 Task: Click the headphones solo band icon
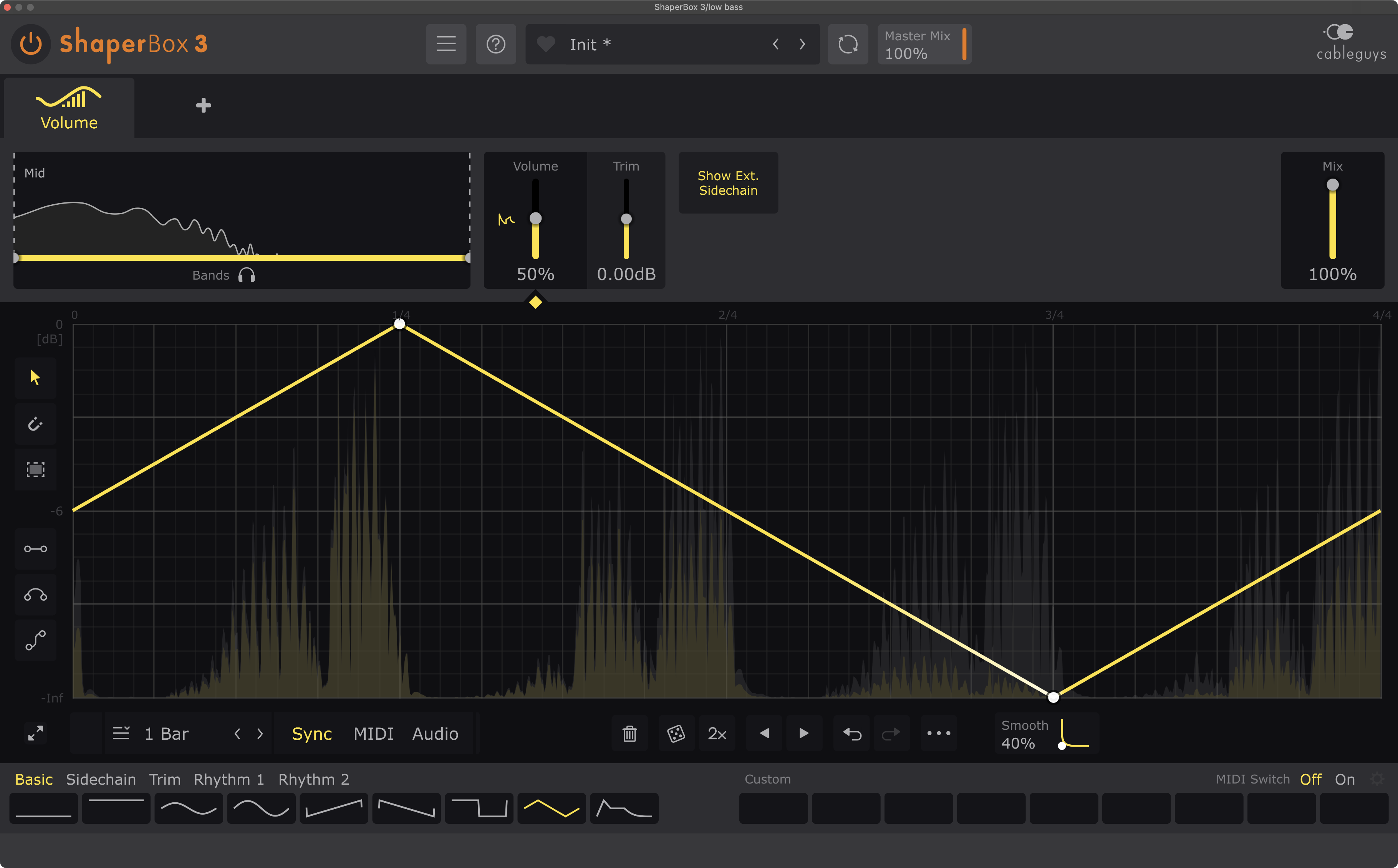click(x=246, y=275)
